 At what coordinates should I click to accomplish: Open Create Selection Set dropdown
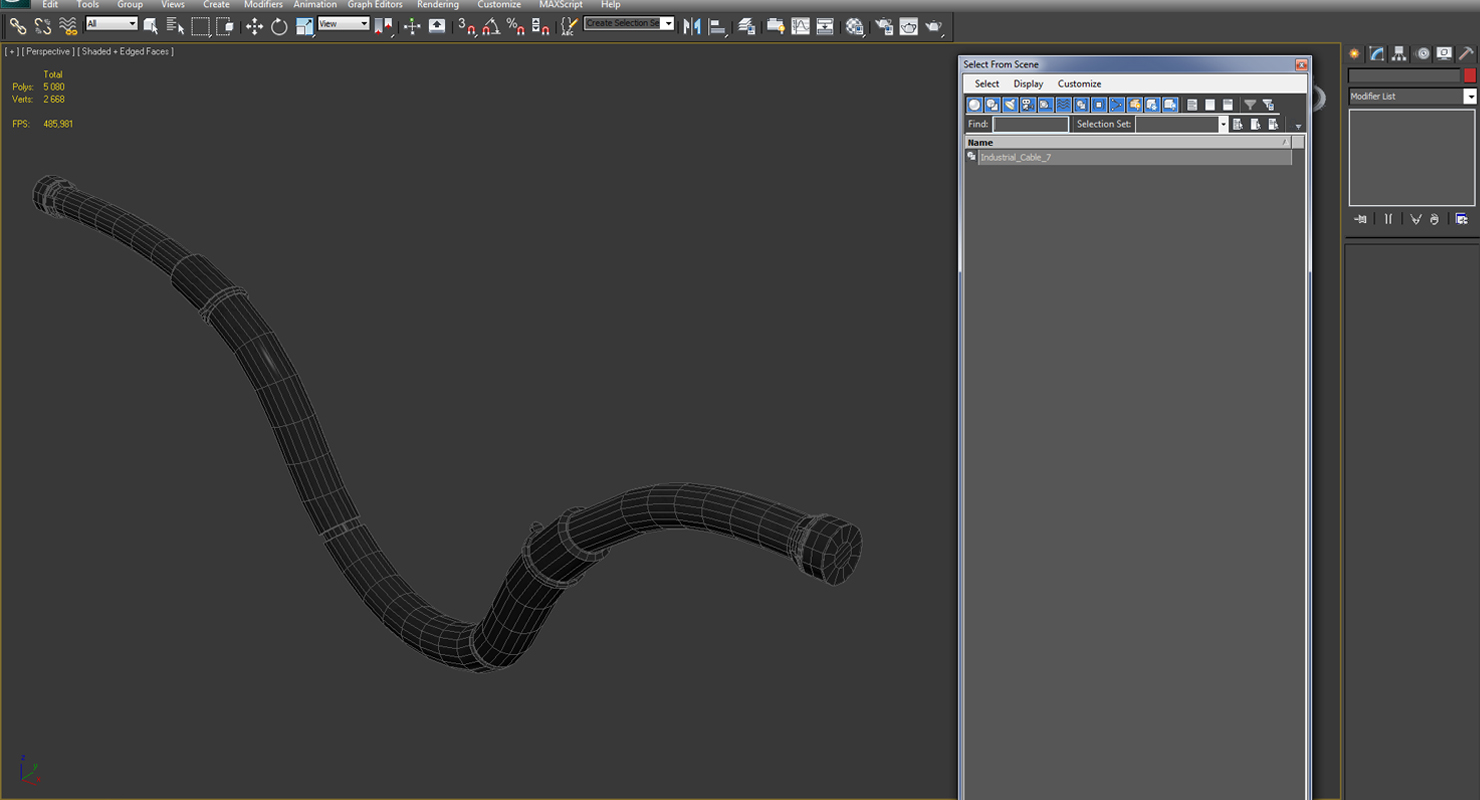(x=629, y=23)
